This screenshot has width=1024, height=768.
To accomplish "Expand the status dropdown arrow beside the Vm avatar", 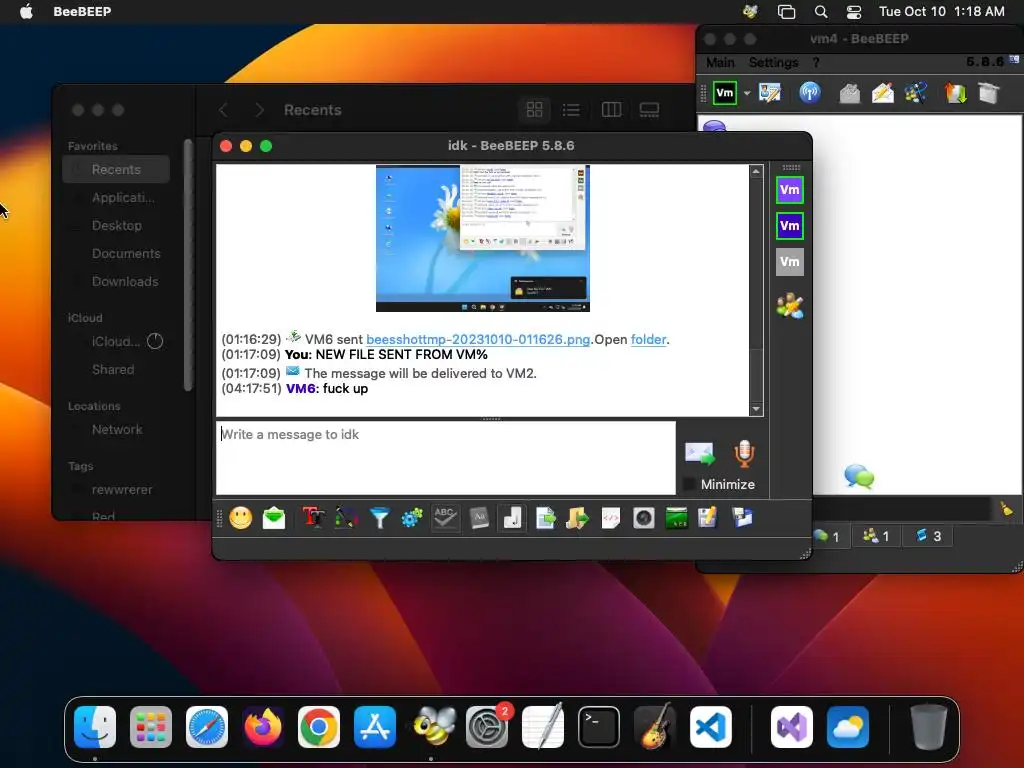I will (x=746, y=93).
